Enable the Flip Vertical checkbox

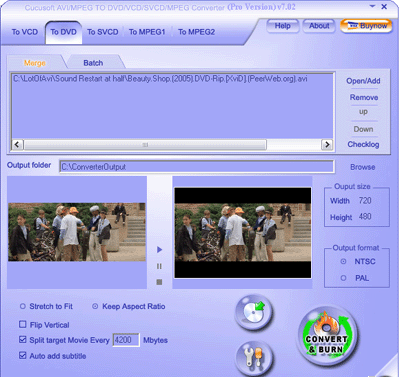pos(23,324)
